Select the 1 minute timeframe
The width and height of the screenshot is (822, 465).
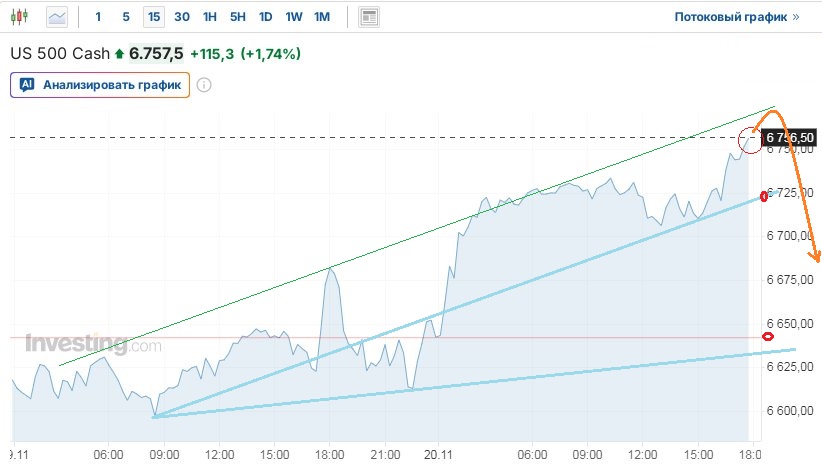tap(98, 17)
